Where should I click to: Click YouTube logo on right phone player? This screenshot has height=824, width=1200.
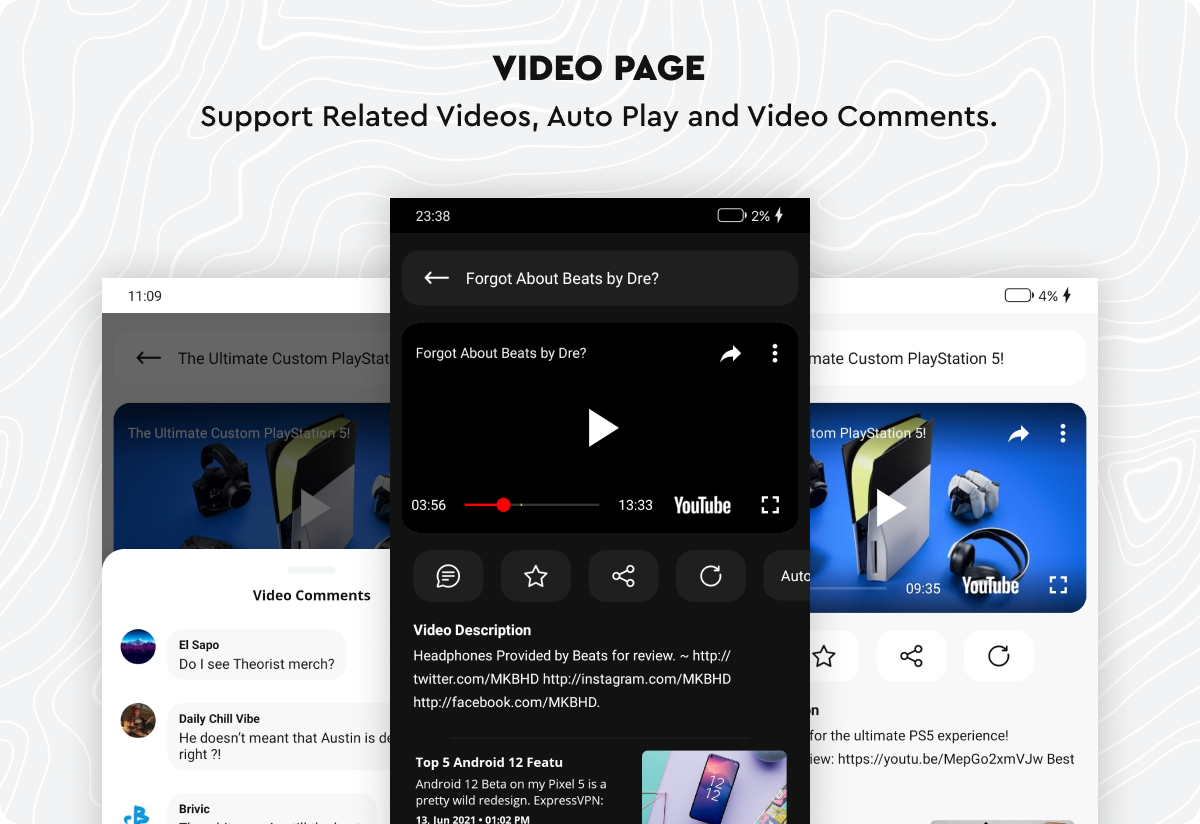click(x=990, y=586)
